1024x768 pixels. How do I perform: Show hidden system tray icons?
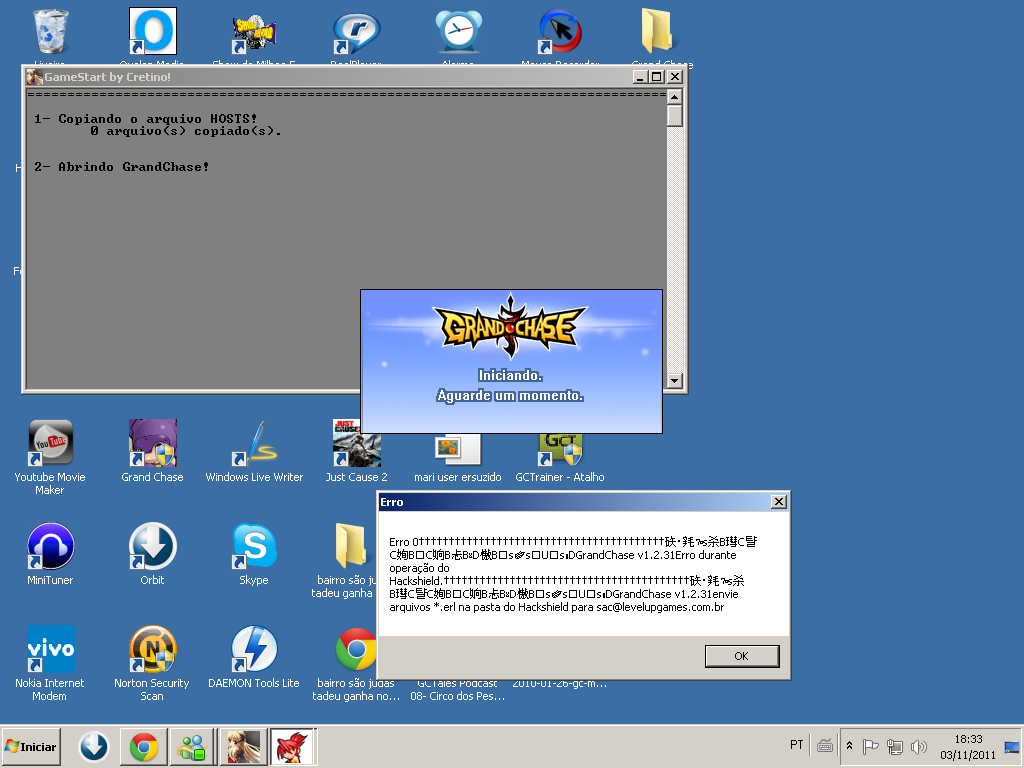coord(849,746)
